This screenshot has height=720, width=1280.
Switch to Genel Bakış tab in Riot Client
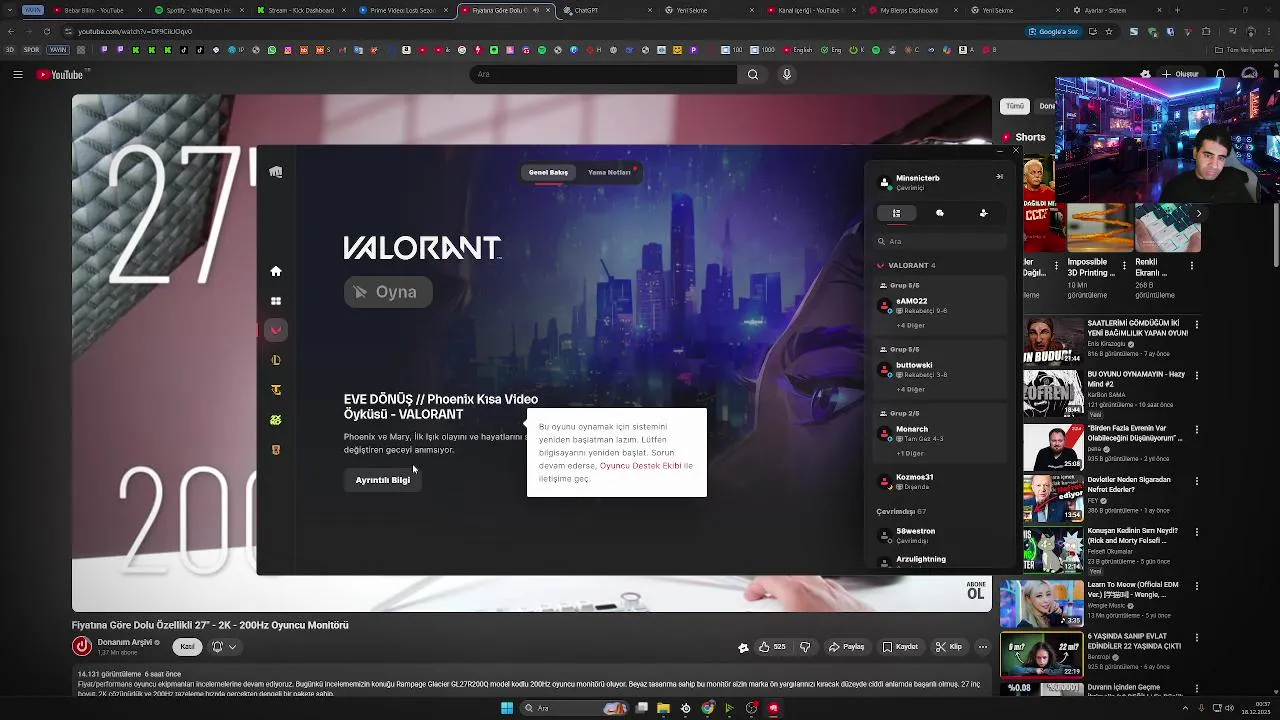(x=548, y=172)
